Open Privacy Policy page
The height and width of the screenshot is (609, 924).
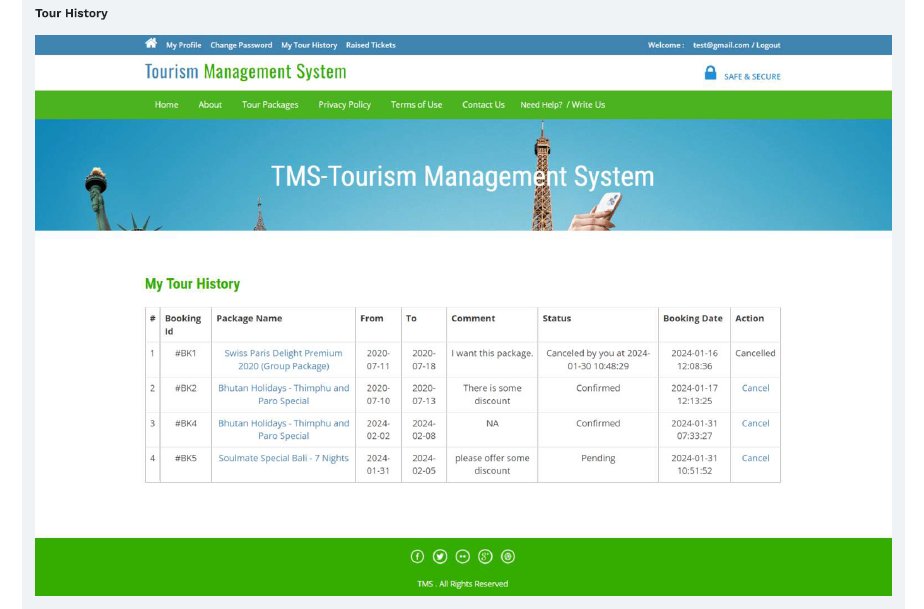point(345,104)
